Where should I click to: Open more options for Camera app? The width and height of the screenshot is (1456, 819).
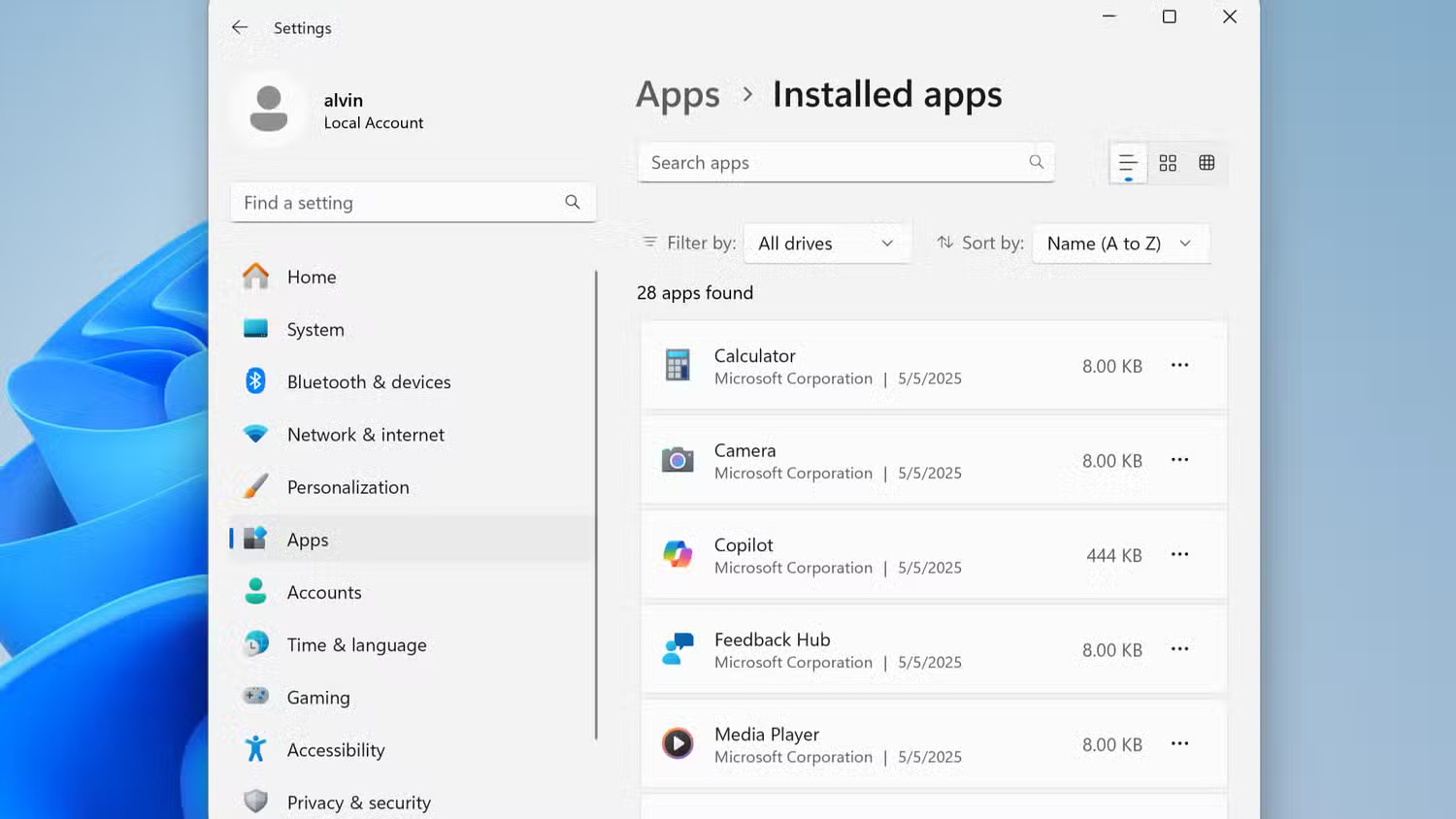(x=1179, y=460)
